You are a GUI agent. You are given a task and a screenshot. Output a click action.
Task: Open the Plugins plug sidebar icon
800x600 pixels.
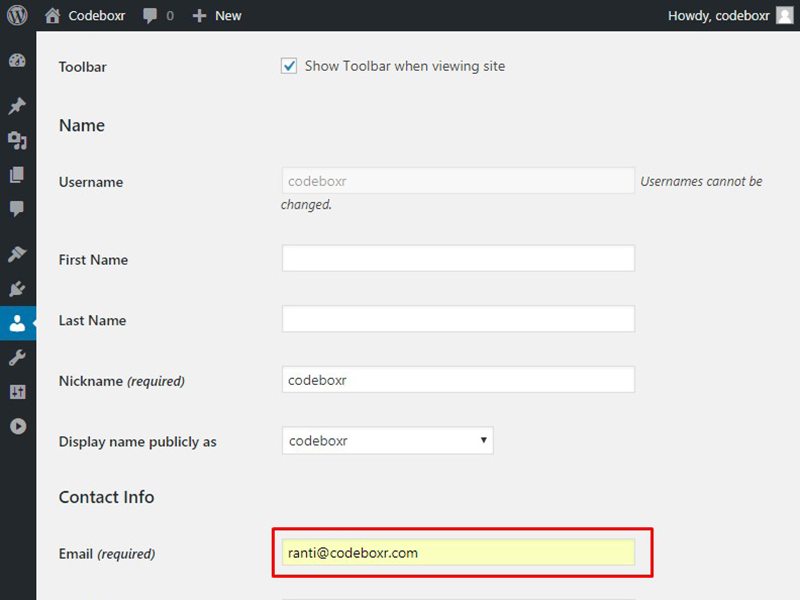pyautogui.click(x=17, y=289)
